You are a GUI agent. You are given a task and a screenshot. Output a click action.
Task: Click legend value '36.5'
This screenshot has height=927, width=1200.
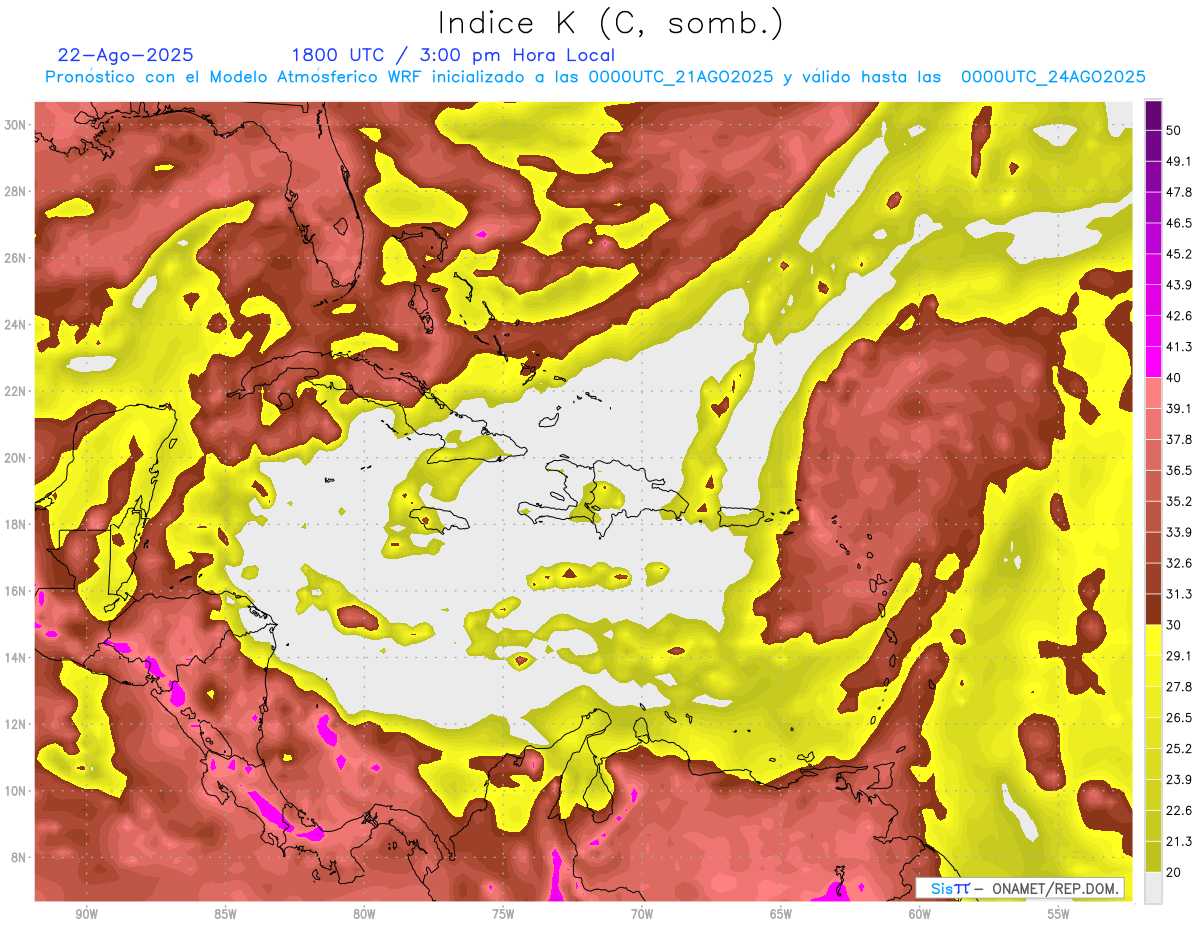pyautogui.click(x=1179, y=470)
